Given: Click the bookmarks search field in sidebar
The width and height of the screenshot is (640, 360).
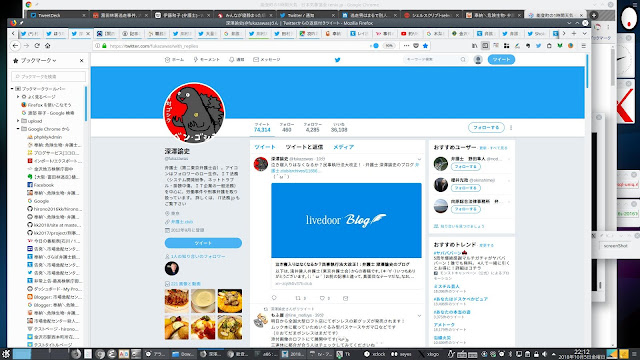Looking at the screenshot, I should click(x=48, y=76).
